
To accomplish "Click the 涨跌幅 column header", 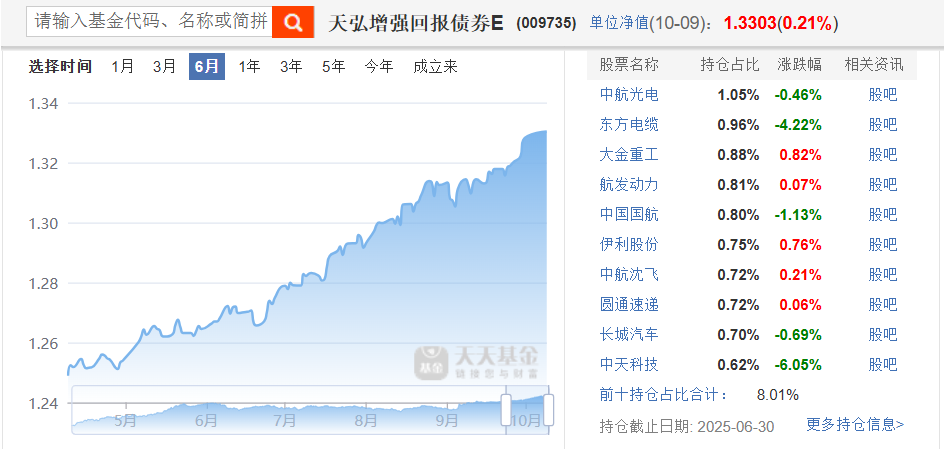I will (x=800, y=65).
